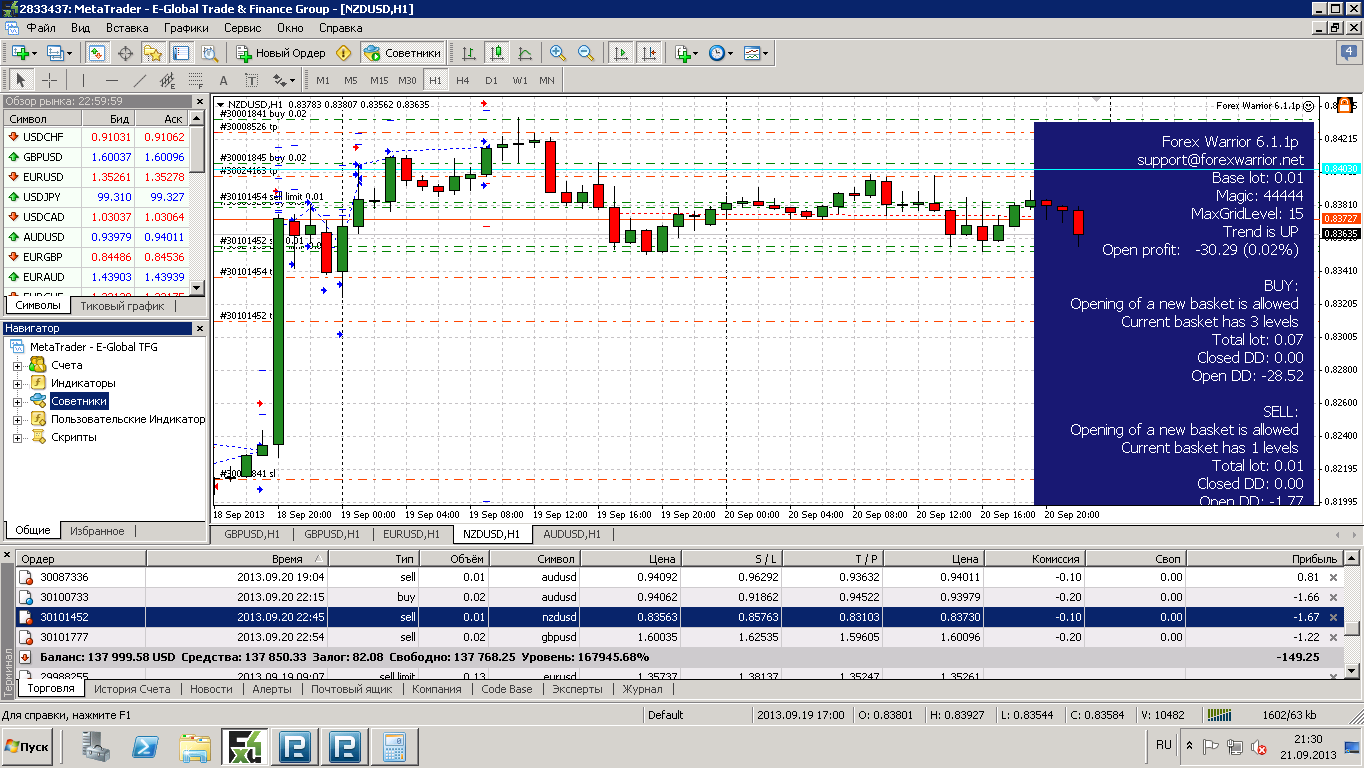Screen dimensions: 1364x768
Task: Open the Вставка menu
Action: pos(127,28)
